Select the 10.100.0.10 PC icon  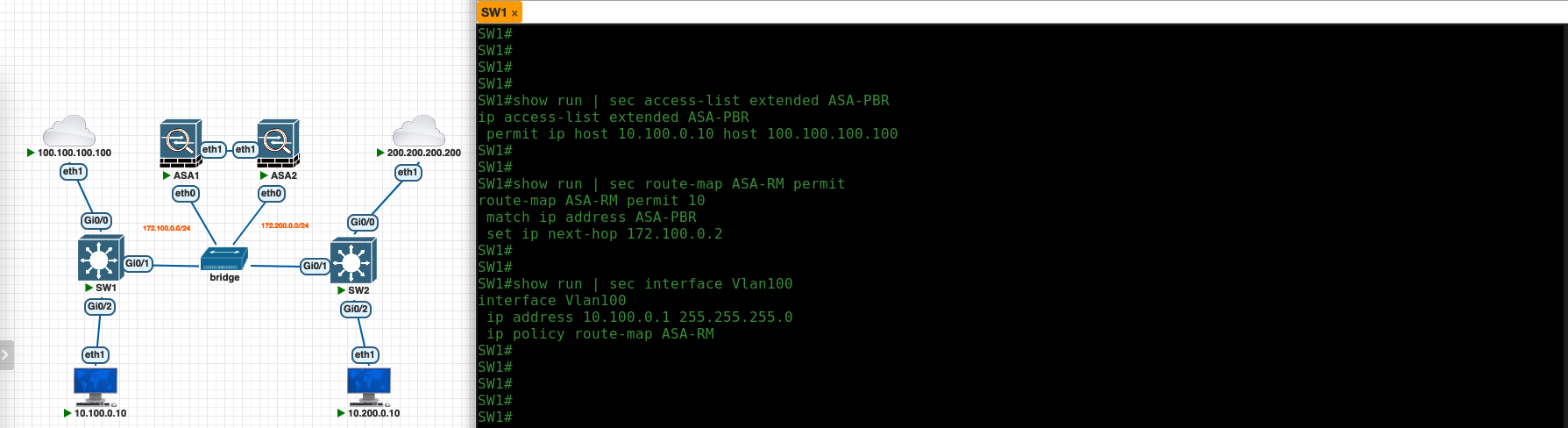[x=96, y=386]
